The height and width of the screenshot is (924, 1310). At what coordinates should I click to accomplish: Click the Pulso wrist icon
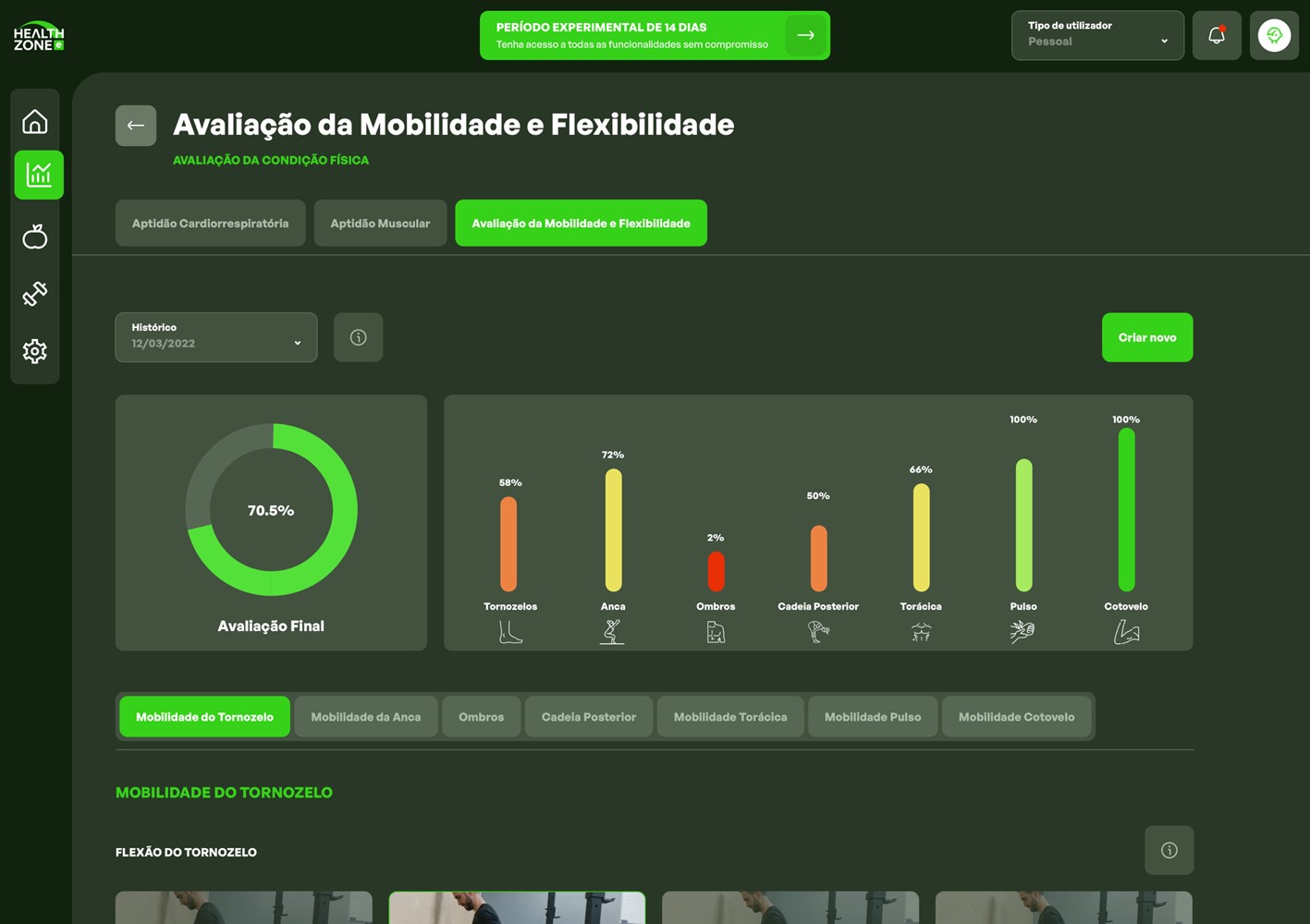pos(1023,632)
